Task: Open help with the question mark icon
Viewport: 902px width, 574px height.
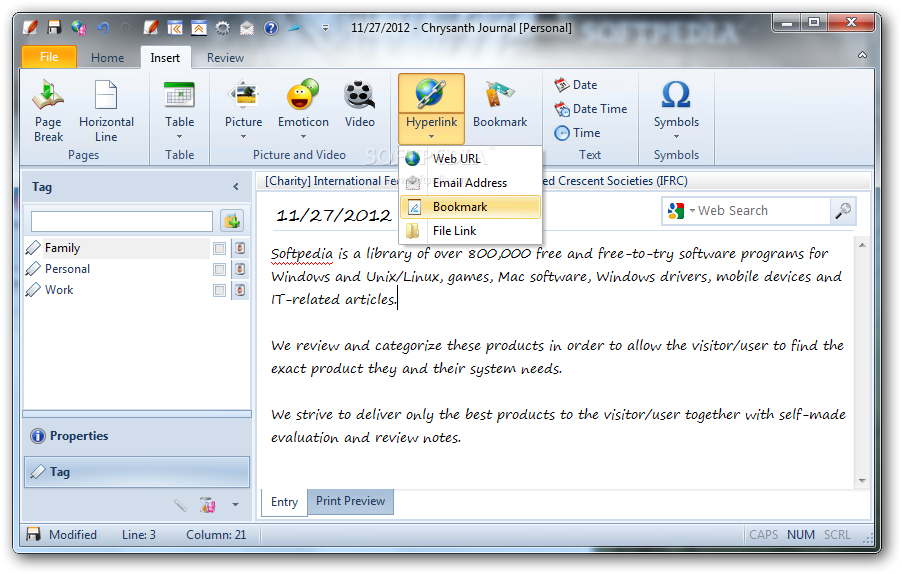Action: (x=271, y=27)
